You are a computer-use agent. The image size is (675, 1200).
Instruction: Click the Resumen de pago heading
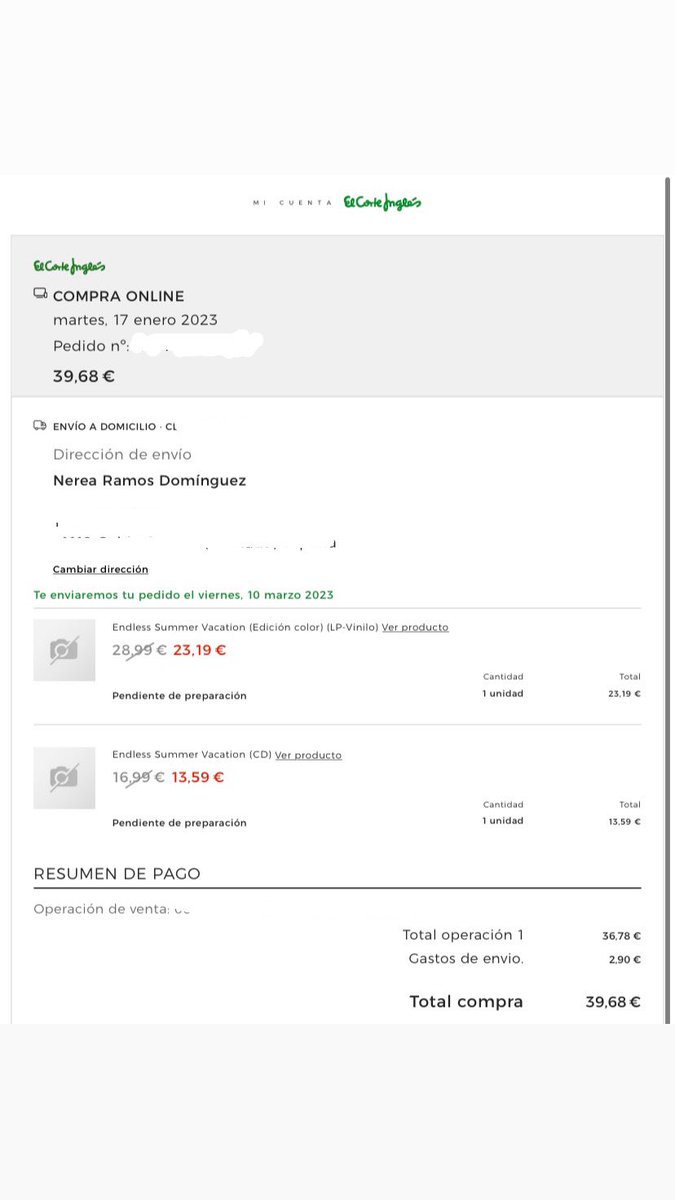[x=117, y=874]
